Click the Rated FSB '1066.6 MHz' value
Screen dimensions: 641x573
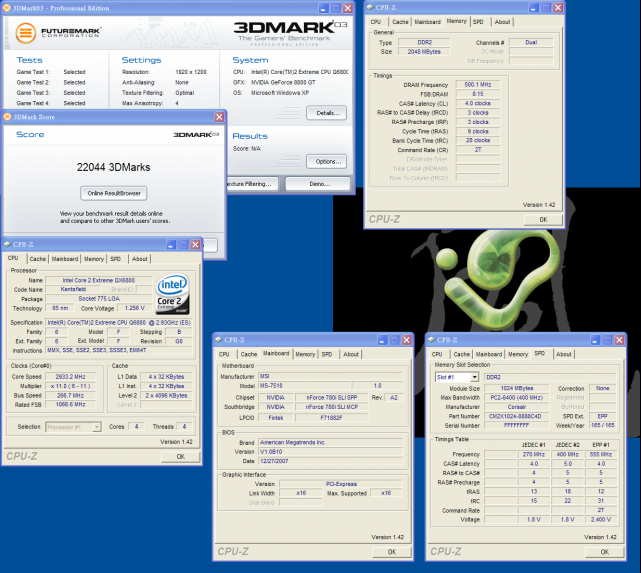click(71, 405)
